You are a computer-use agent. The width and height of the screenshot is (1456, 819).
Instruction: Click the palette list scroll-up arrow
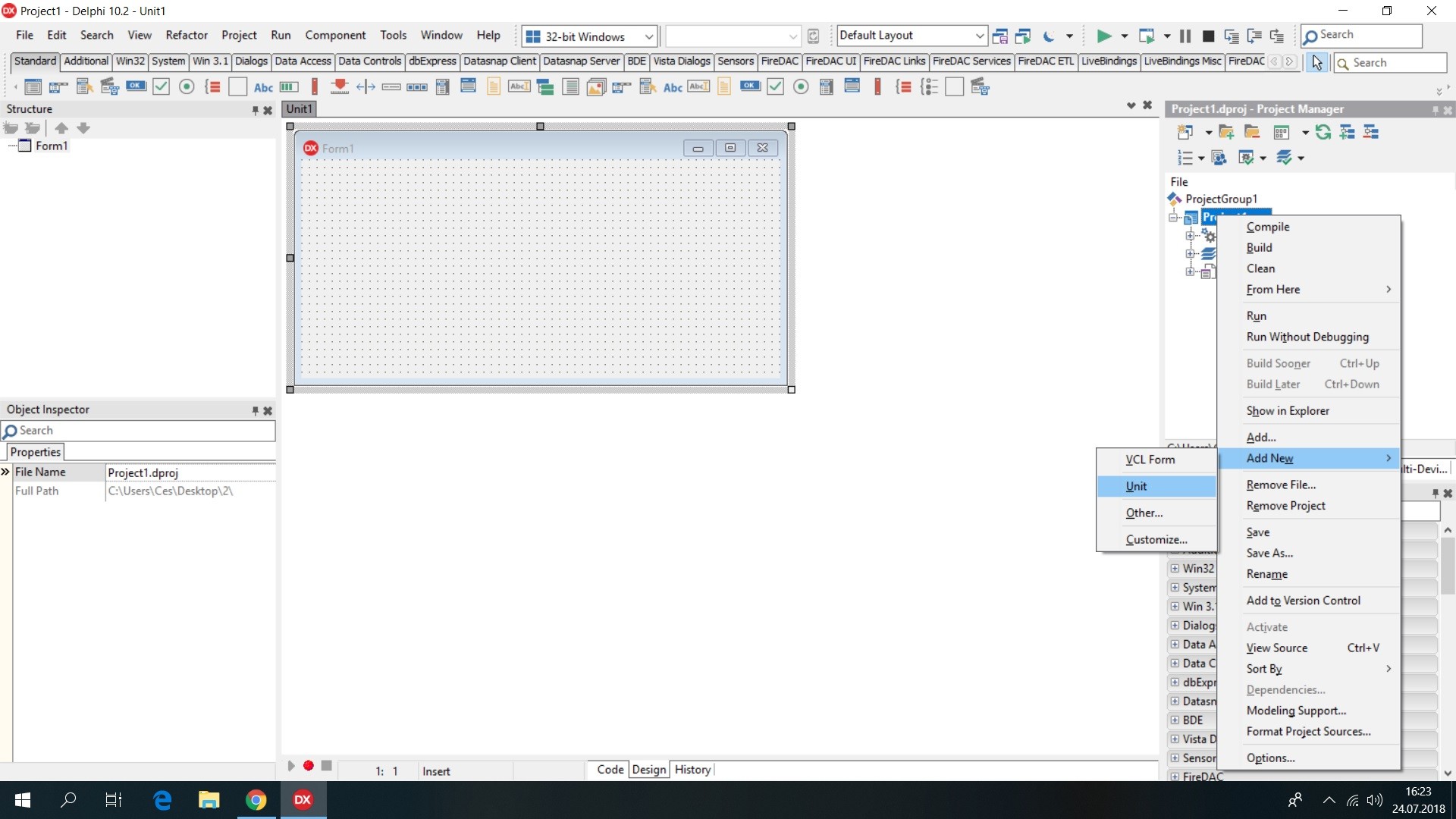coord(1448,530)
